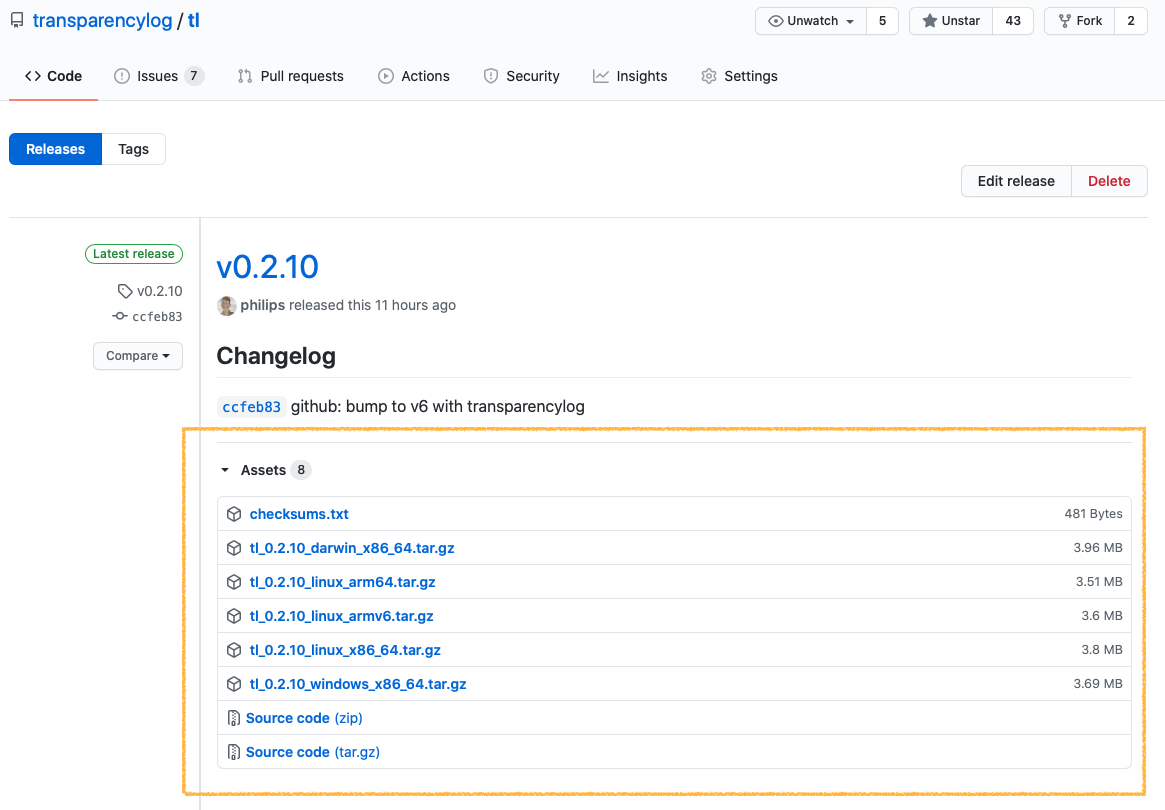Click the zip file icon beside Source code (zip)
1165x810 pixels.
coord(233,719)
